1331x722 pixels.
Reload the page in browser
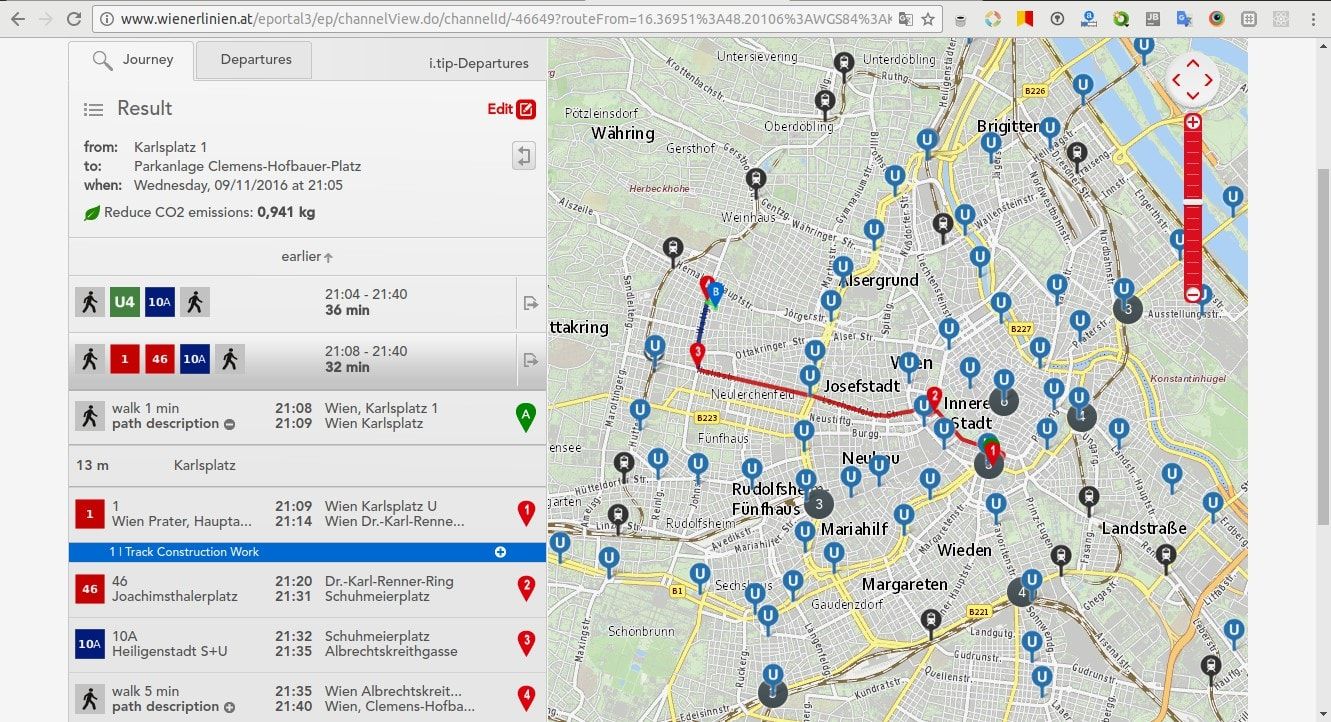(x=73, y=19)
